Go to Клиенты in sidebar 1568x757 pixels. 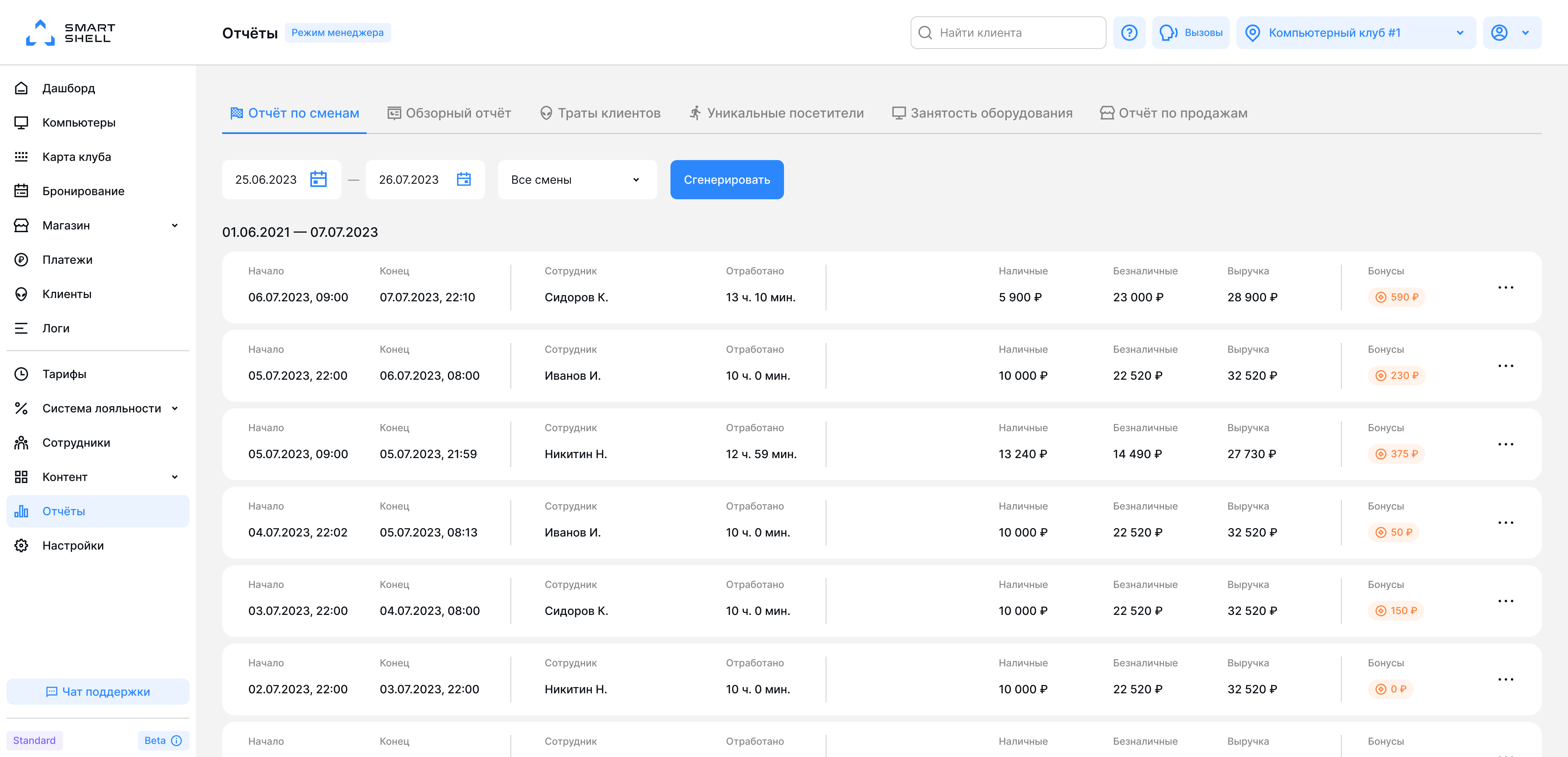(98, 294)
